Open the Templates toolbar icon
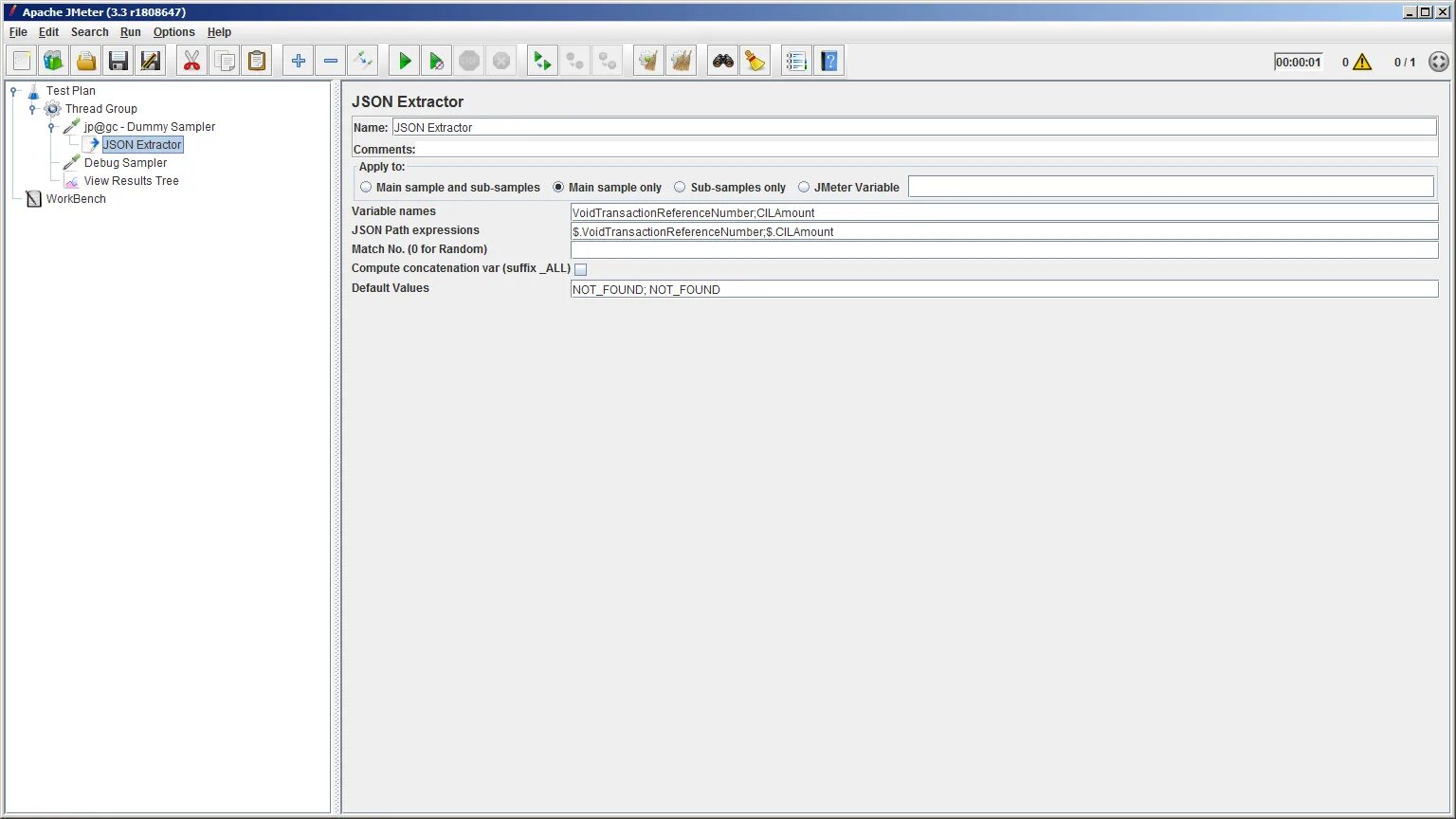Screen dimensions: 1456x819 pos(54,62)
